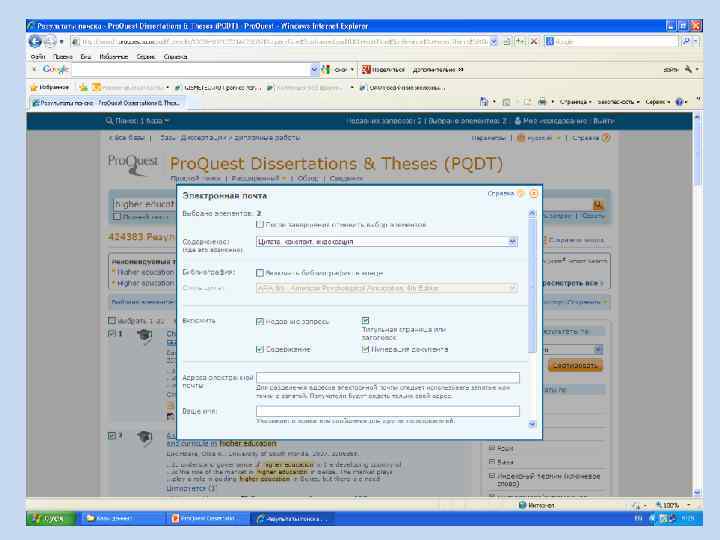The width and height of the screenshot is (720, 540).
Task: Switch to PowerPoint presentation in taskbar
Action: click(x=207, y=518)
